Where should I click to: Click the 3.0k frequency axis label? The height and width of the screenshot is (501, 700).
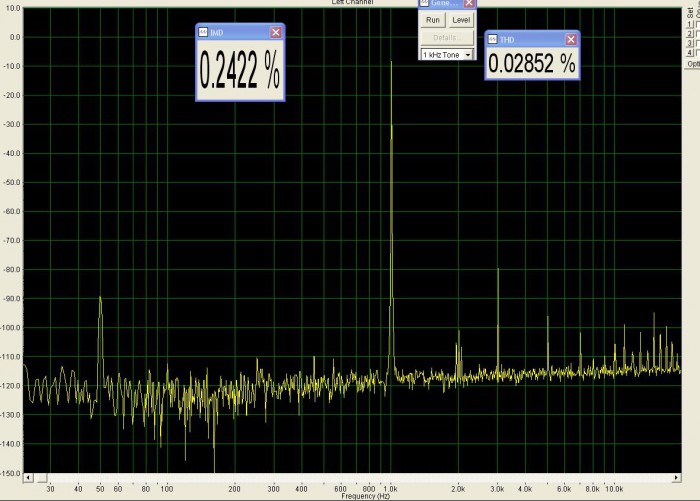[497, 489]
